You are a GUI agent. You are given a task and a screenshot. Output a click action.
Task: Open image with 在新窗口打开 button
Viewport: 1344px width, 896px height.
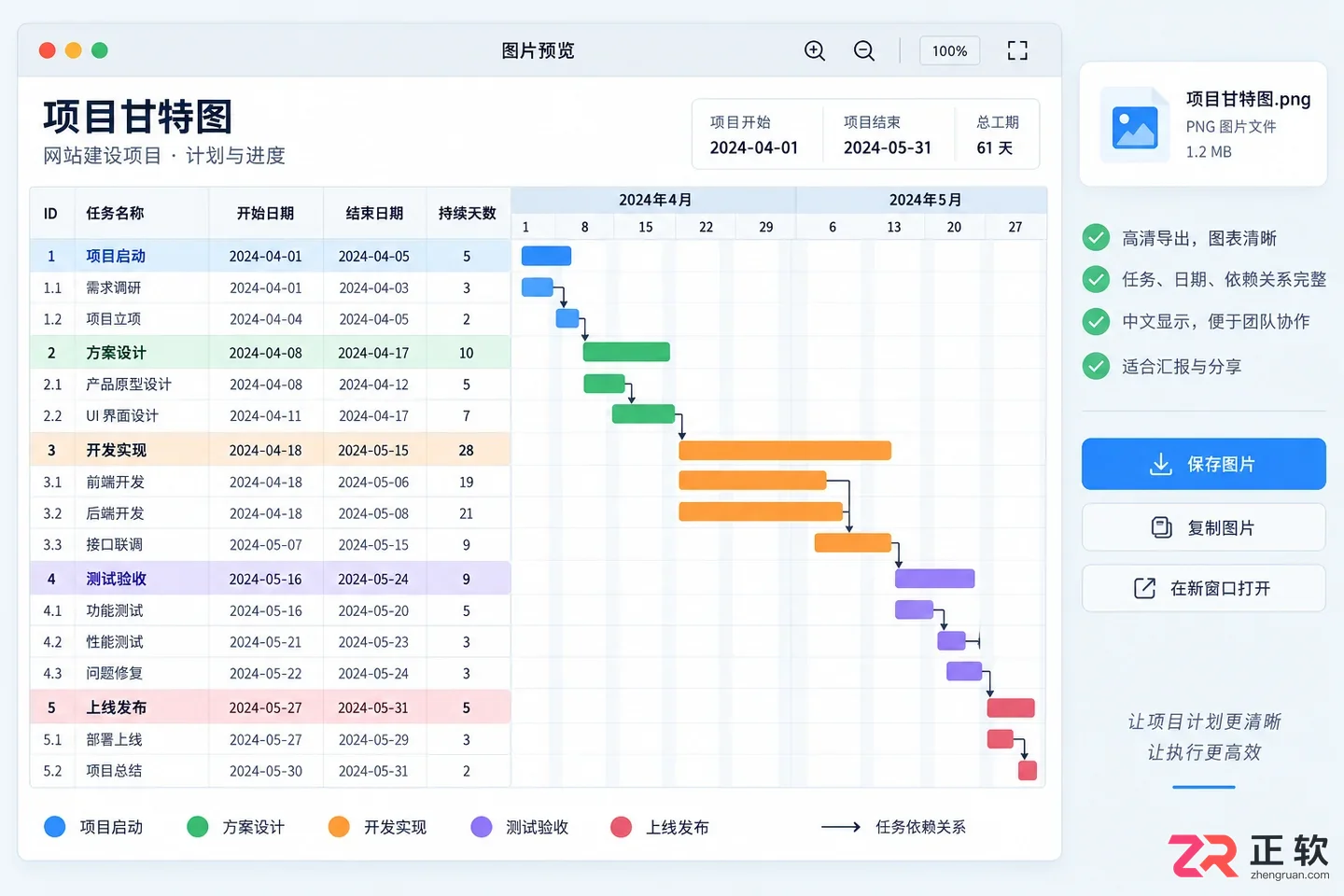click(x=1203, y=588)
